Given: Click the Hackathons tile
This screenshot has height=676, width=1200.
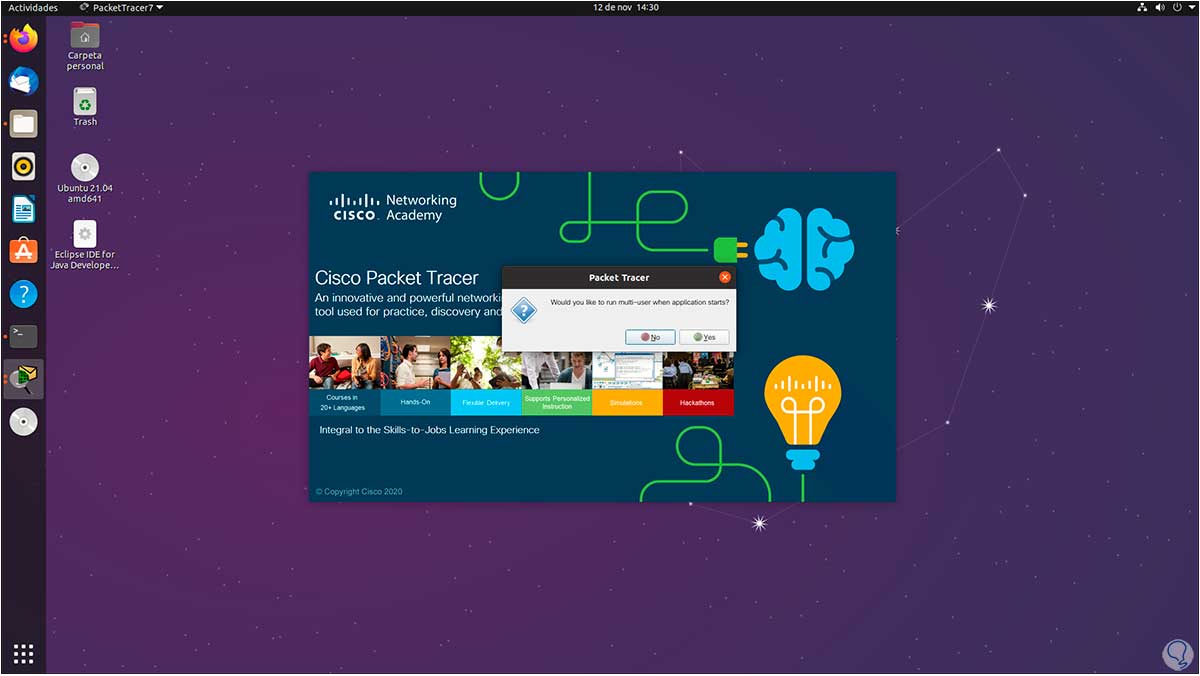Looking at the screenshot, I should point(698,402).
